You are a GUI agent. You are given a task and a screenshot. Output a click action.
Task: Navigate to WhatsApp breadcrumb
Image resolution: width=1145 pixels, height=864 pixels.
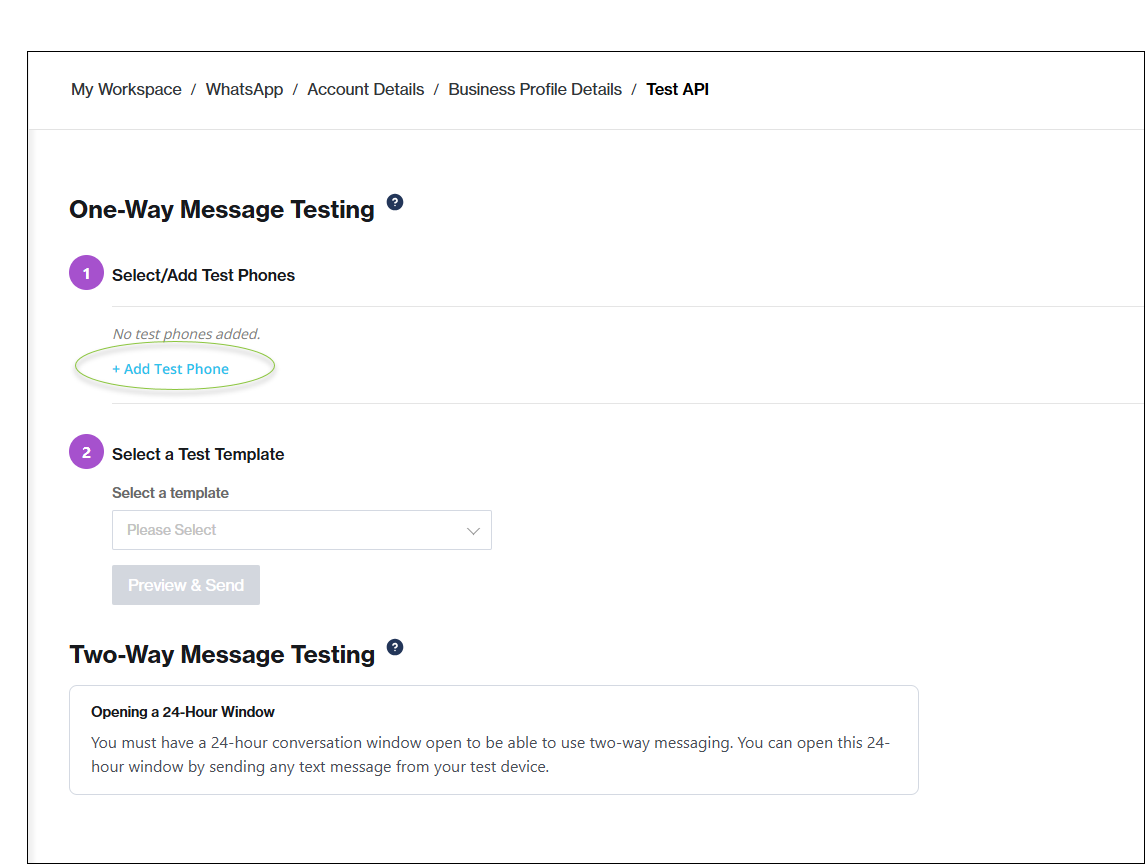pos(244,89)
